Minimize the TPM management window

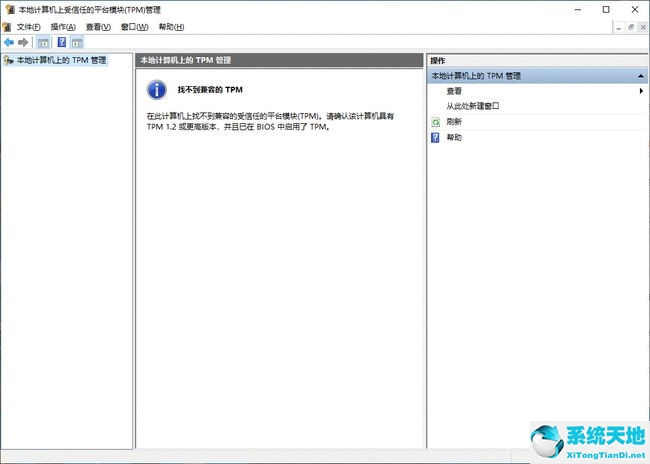click(578, 9)
